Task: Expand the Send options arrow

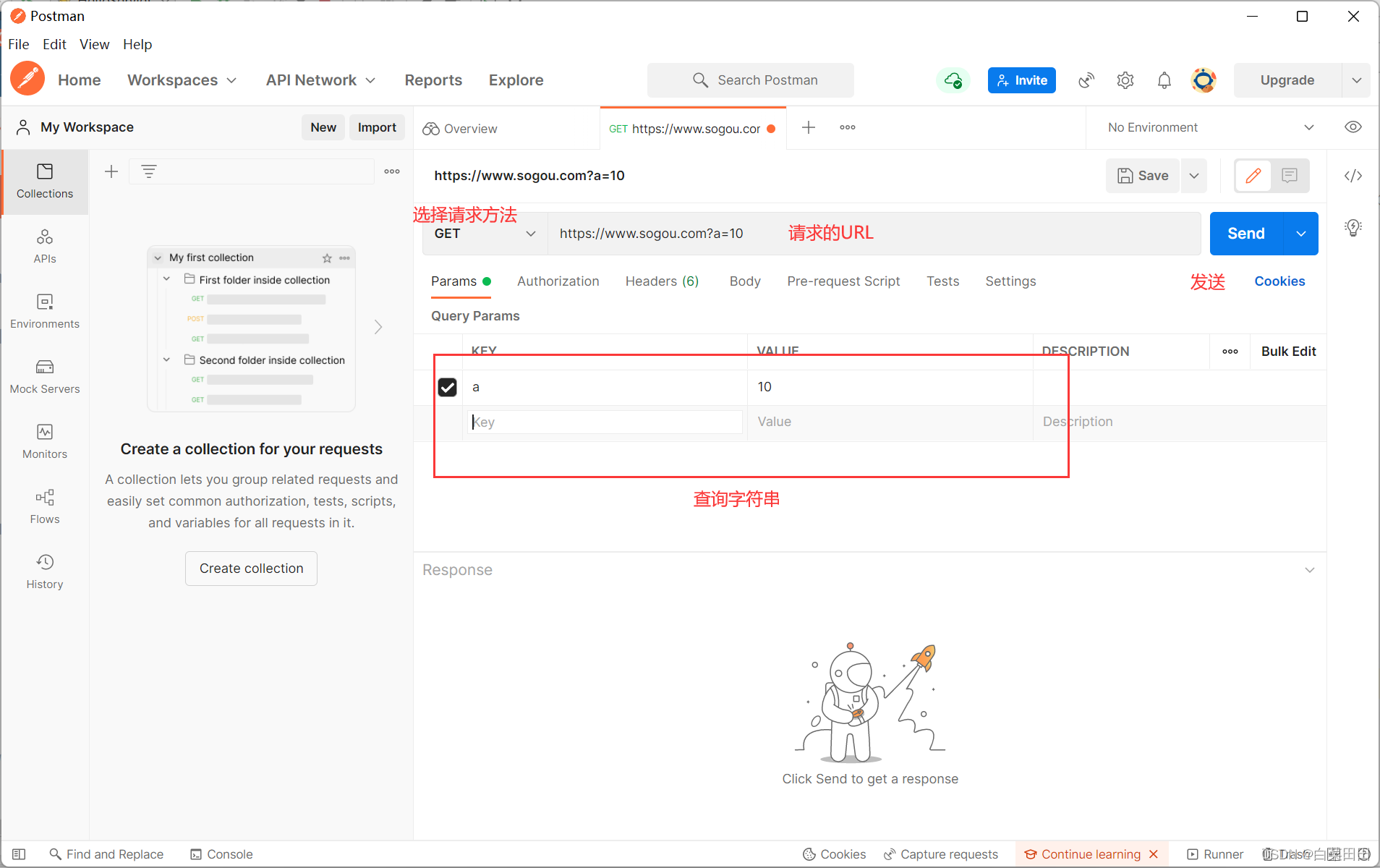Action: 1301,234
